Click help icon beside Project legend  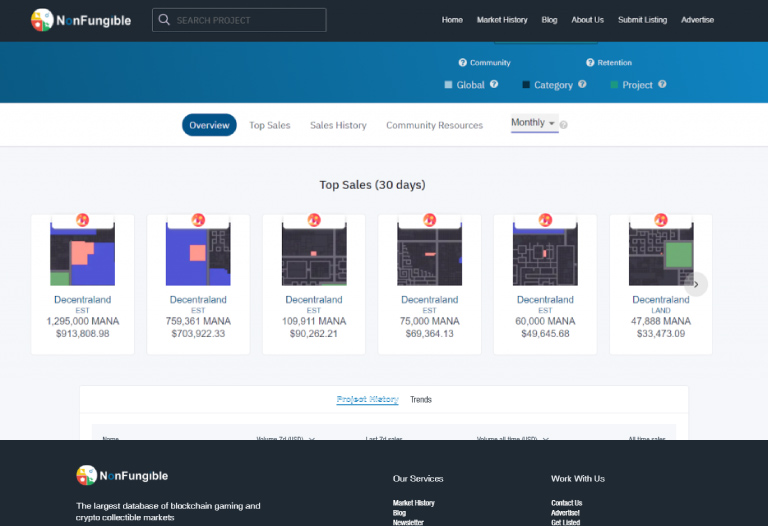pyautogui.click(x=662, y=85)
